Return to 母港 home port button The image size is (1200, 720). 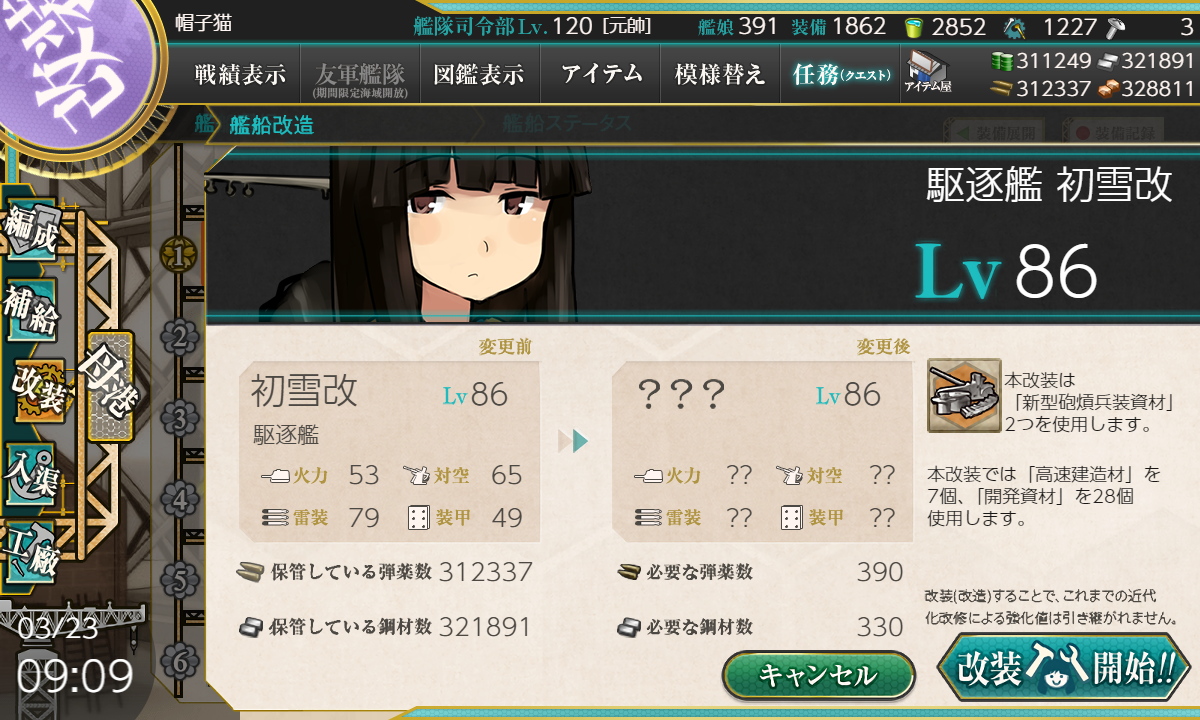coord(110,386)
